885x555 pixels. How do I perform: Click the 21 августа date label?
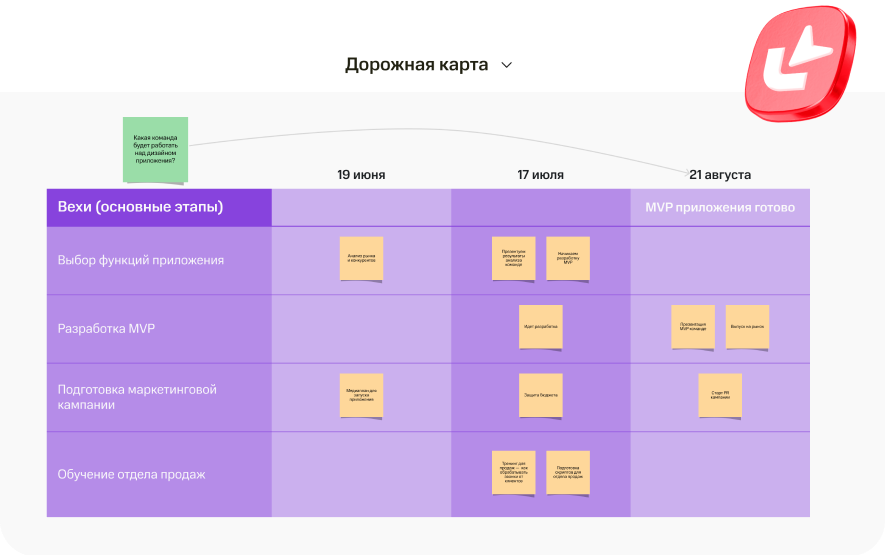[720, 175]
